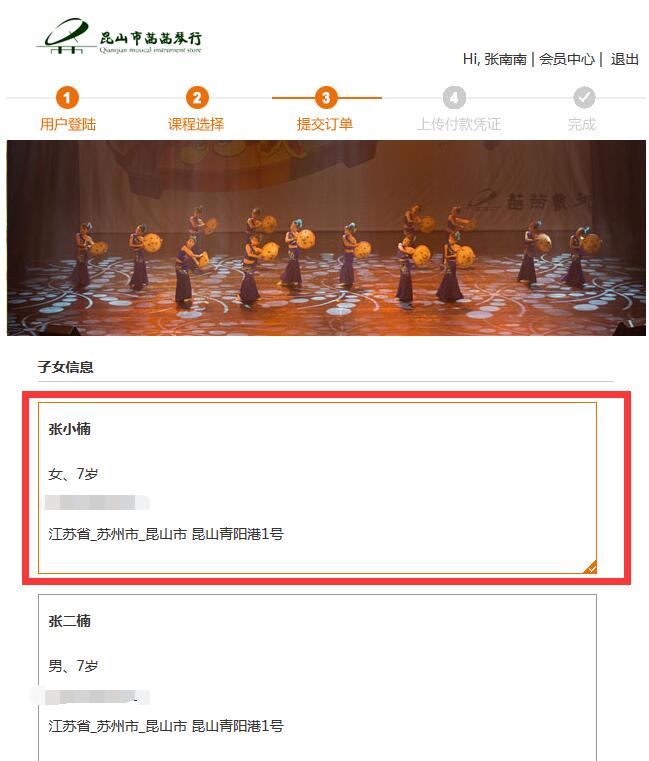The image size is (649, 761).
Task: Click step 3 circle icon 提交订单
Action: pyautogui.click(x=326, y=98)
